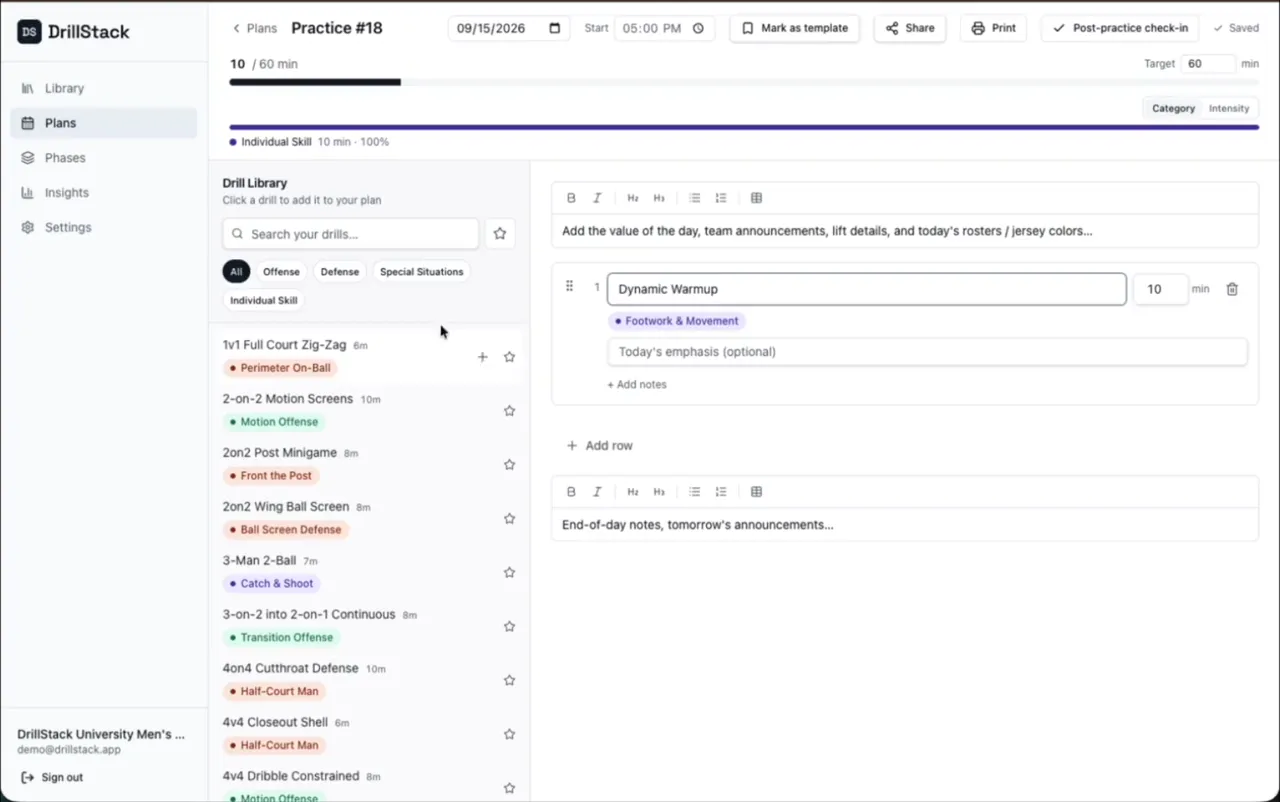Screen dimensions: 1280x802
Task: Insert table in top notes editor
Action: [x=756, y=198]
